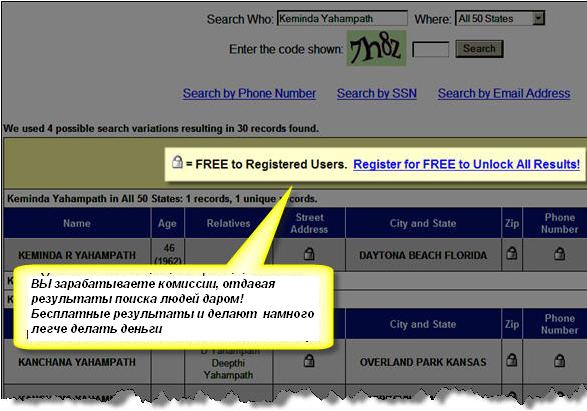
Task: Open the Search by Email Address link
Action: (504, 93)
